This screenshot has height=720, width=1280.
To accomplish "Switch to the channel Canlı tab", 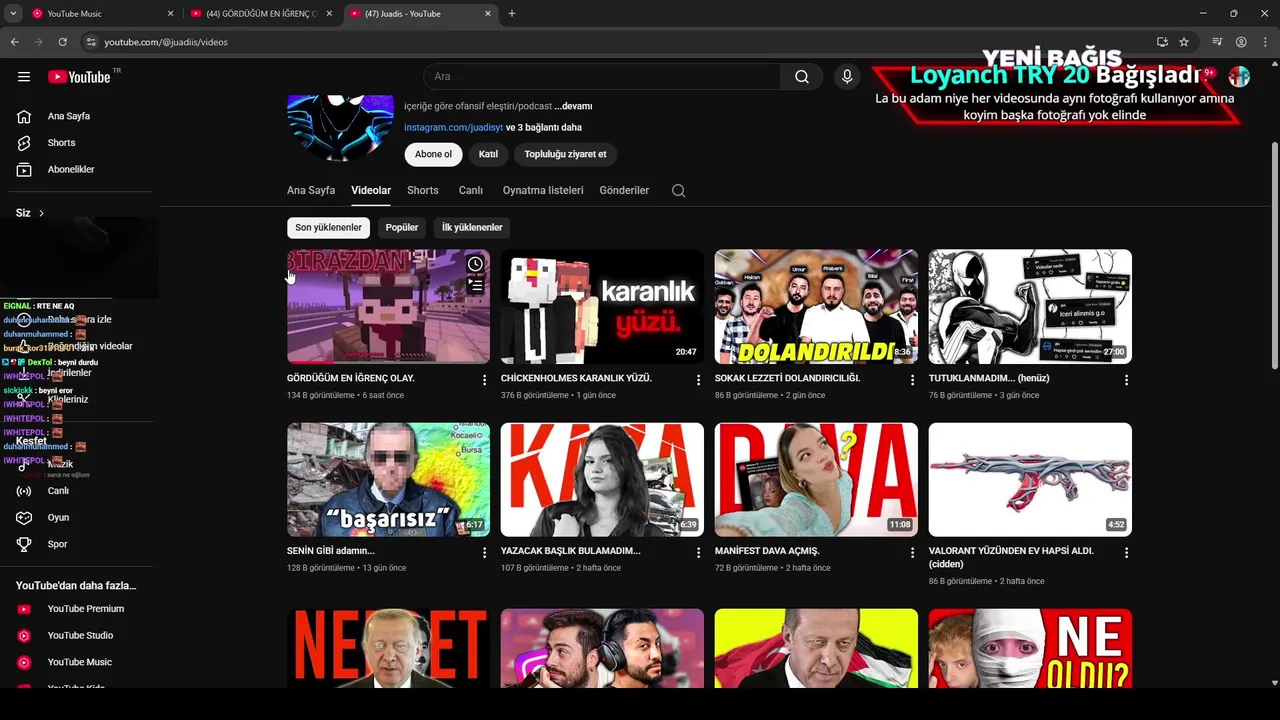I will [x=471, y=190].
